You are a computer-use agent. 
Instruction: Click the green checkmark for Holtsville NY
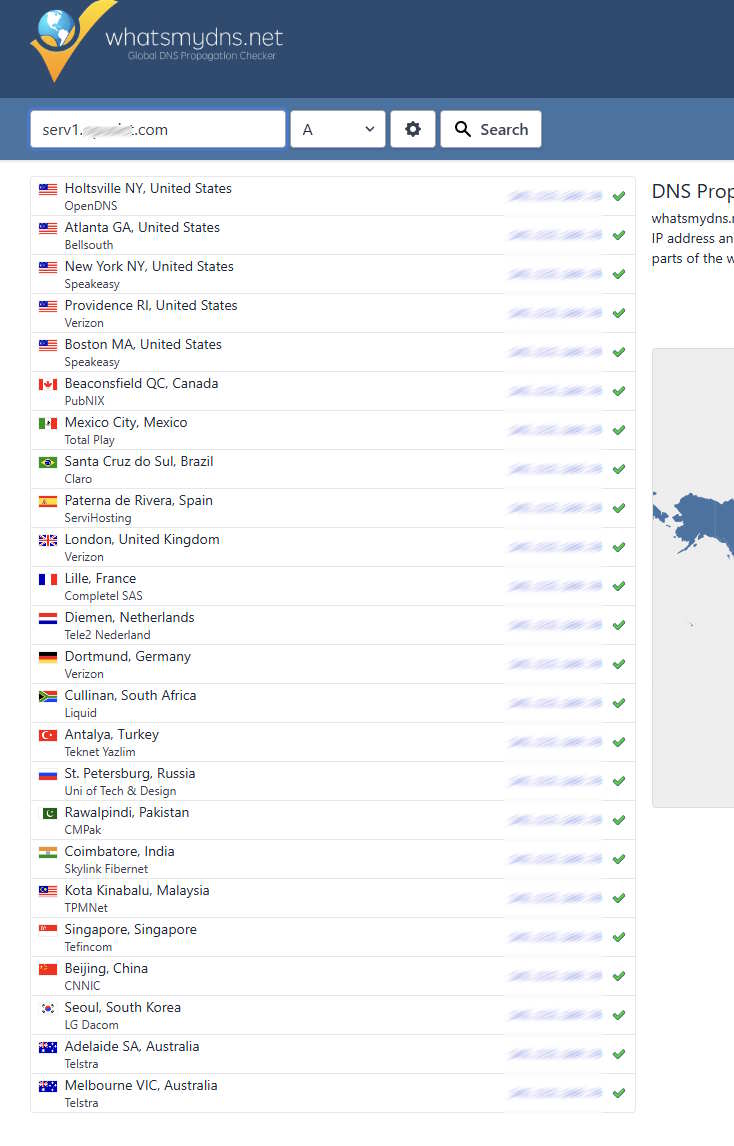(x=619, y=196)
